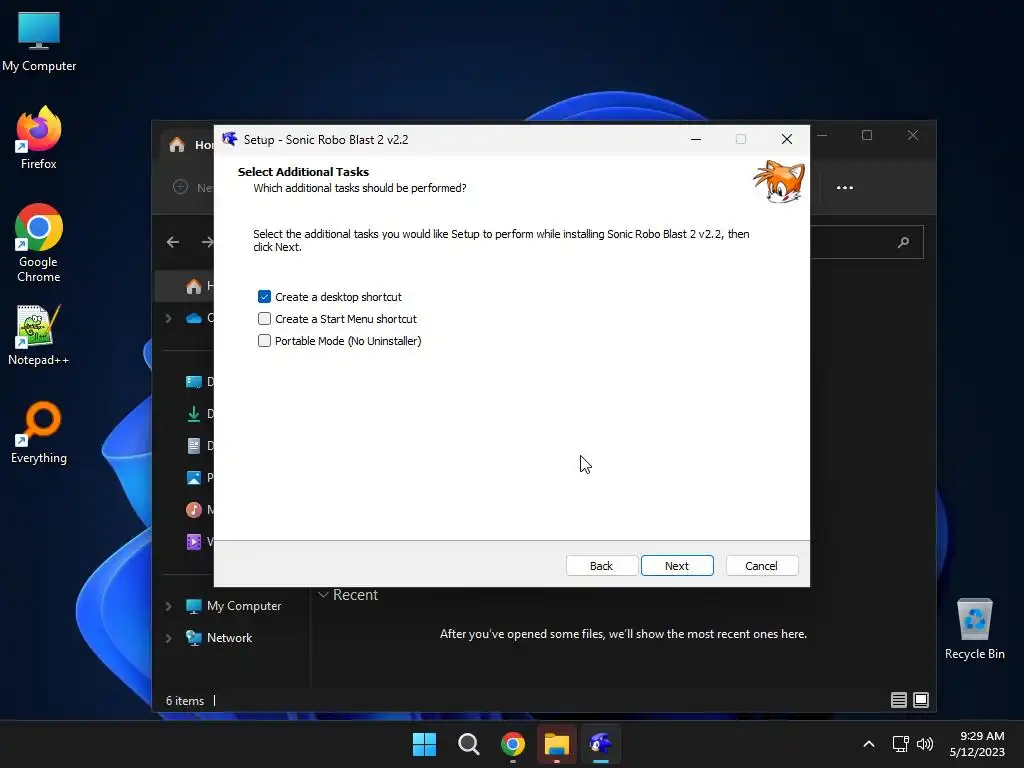Screen dimensions: 1024x768
Task: Open the Recycle Bin
Action: coord(974,629)
